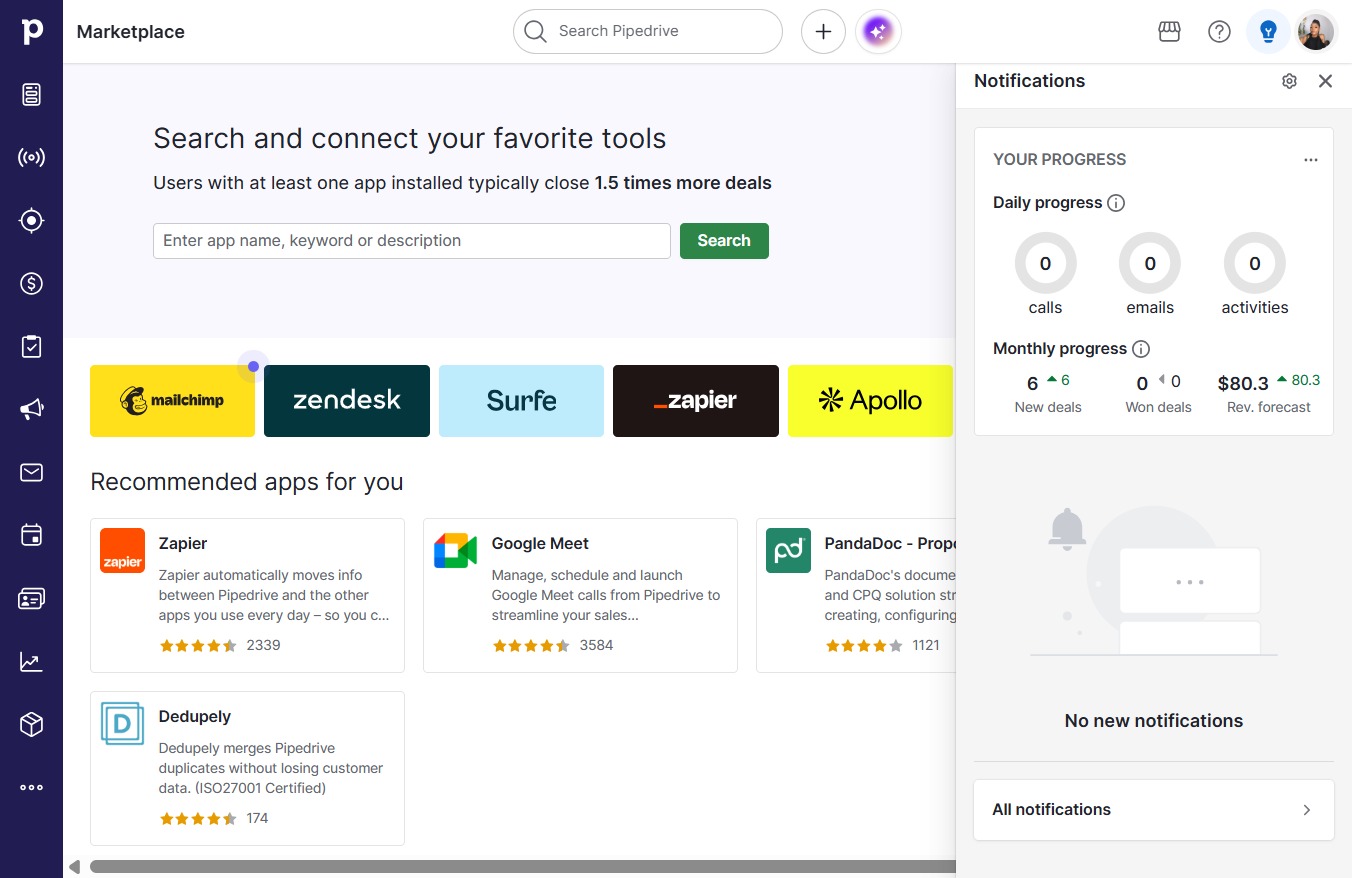1352x878 pixels.
Task: Open the Pipedrive logo home
Action: click(32, 32)
